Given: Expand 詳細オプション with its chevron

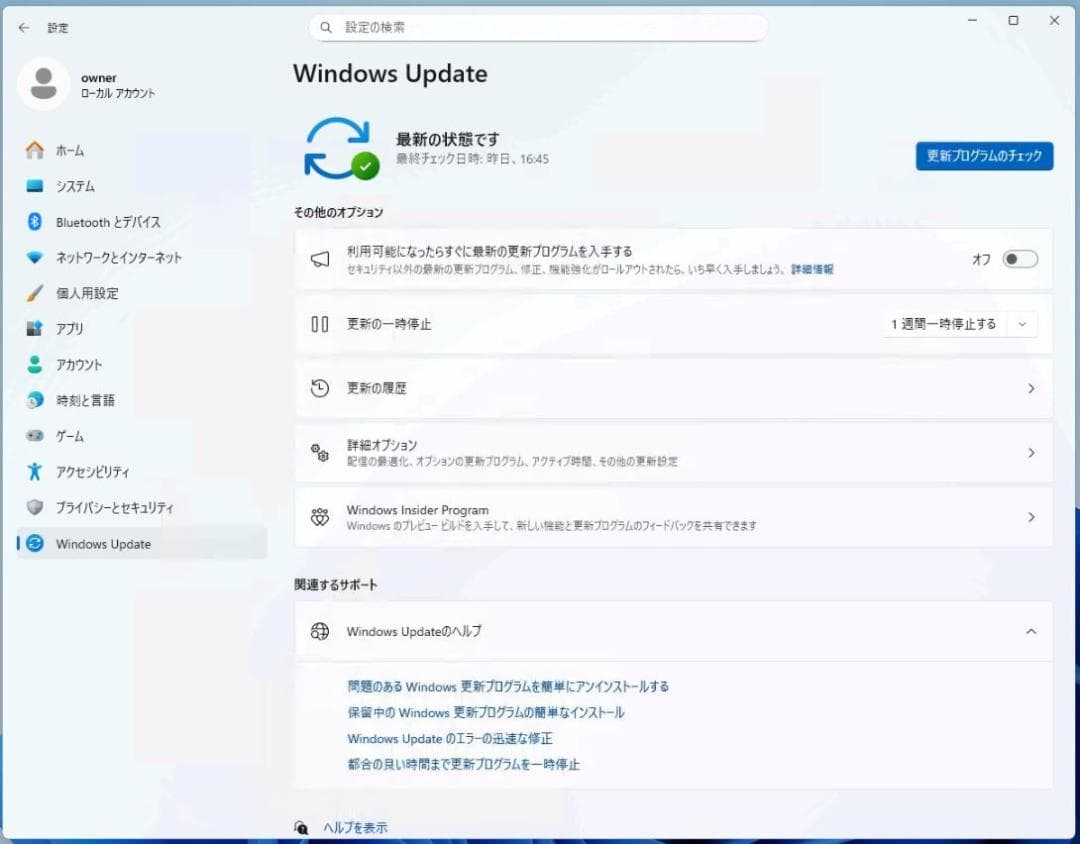Looking at the screenshot, I should click(1031, 453).
